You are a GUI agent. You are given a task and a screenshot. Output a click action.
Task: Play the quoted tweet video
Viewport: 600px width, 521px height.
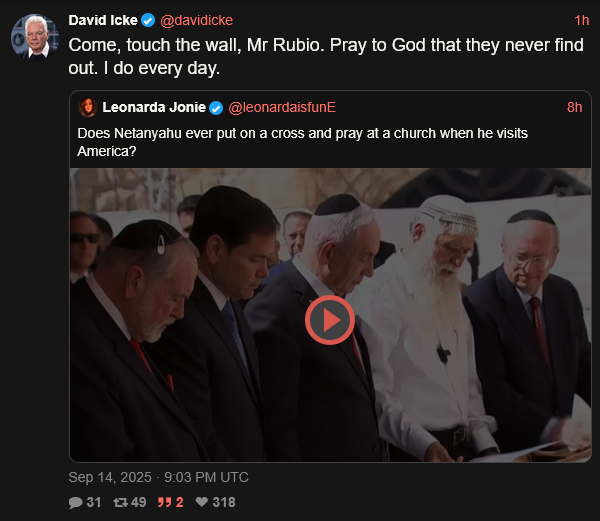click(330, 320)
